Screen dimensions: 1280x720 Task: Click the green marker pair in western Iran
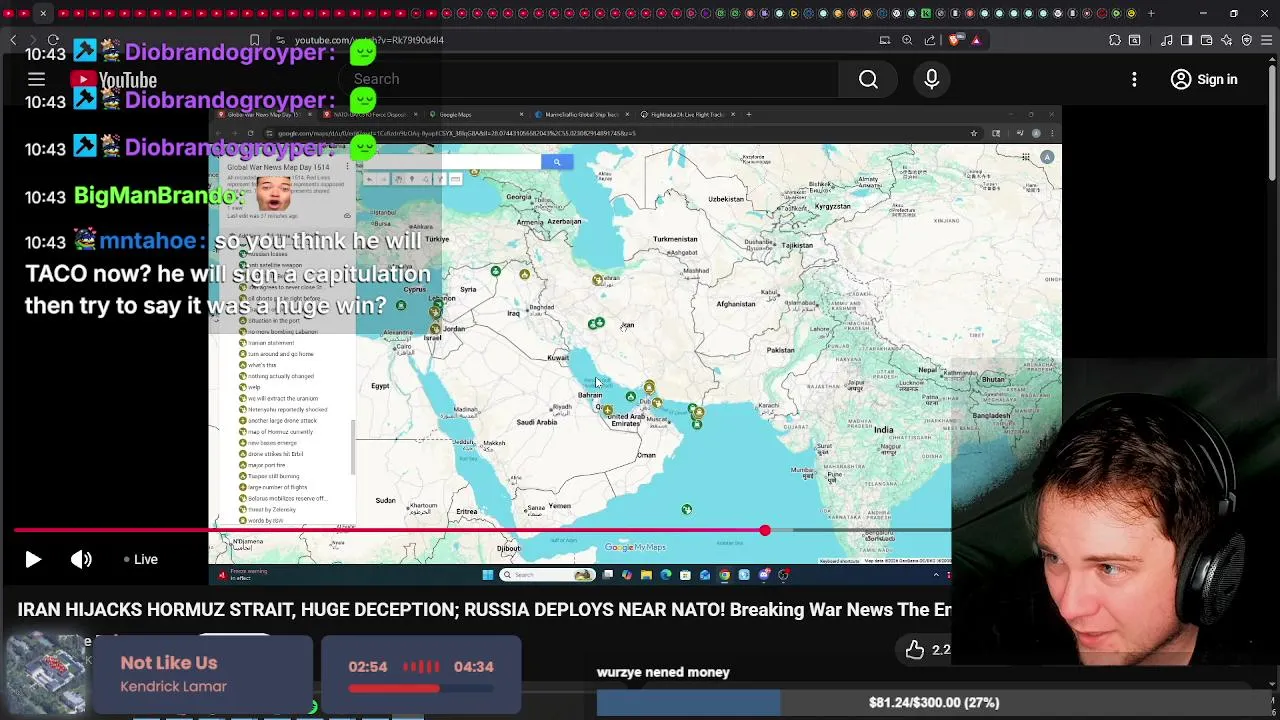(x=596, y=323)
